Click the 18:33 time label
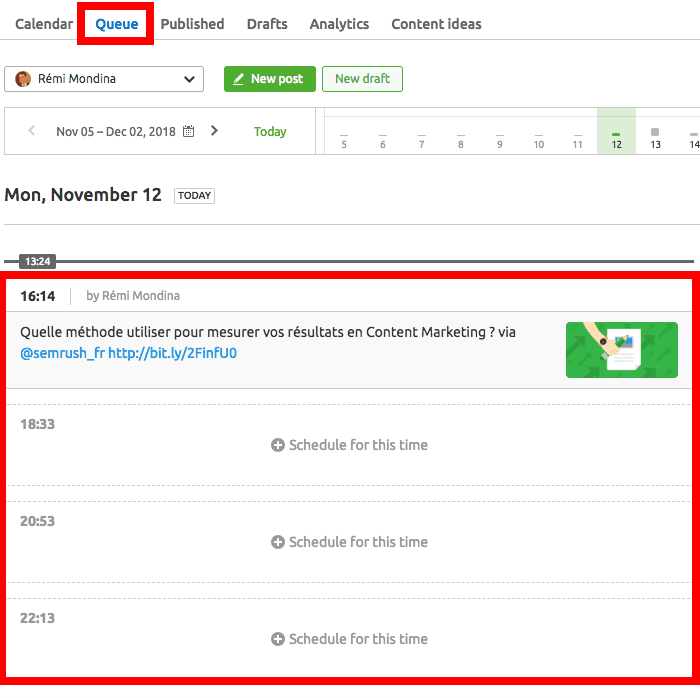 [x=38, y=424]
